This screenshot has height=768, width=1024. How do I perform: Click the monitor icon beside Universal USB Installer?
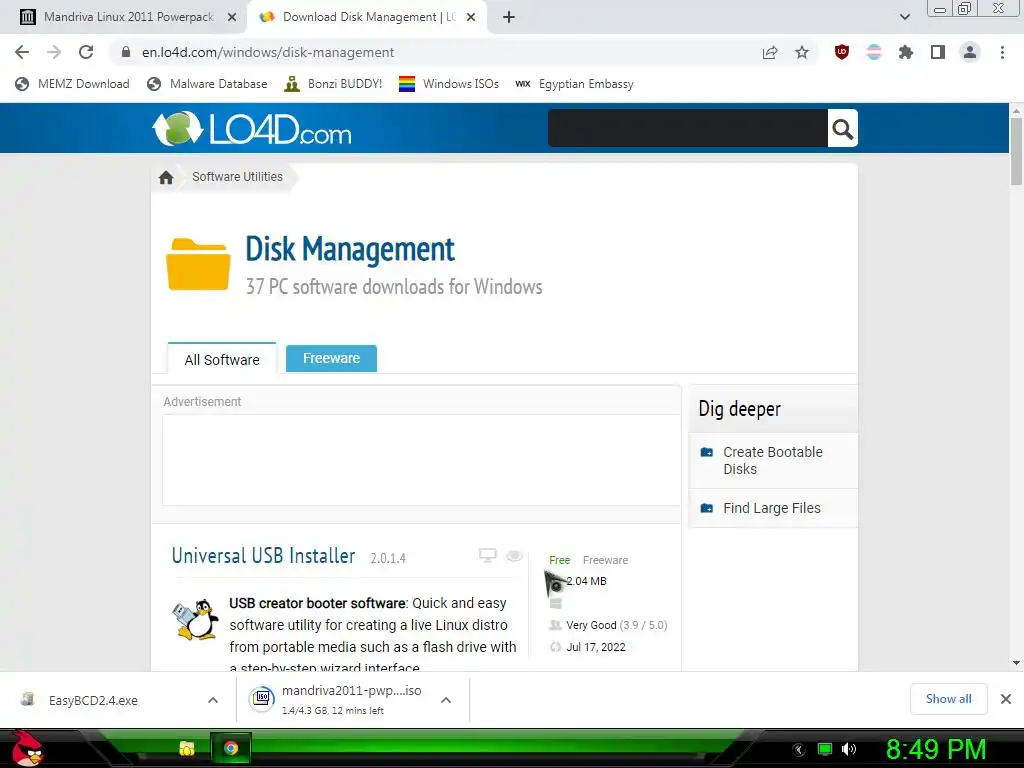click(487, 555)
